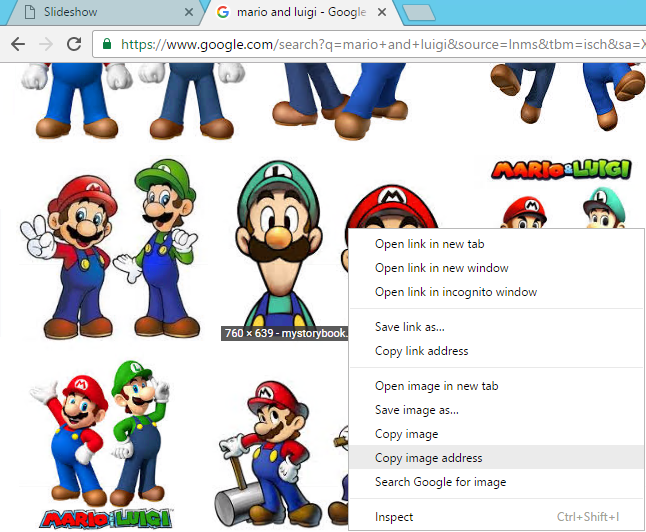Select Copy link address

click(x=496, y=351)
